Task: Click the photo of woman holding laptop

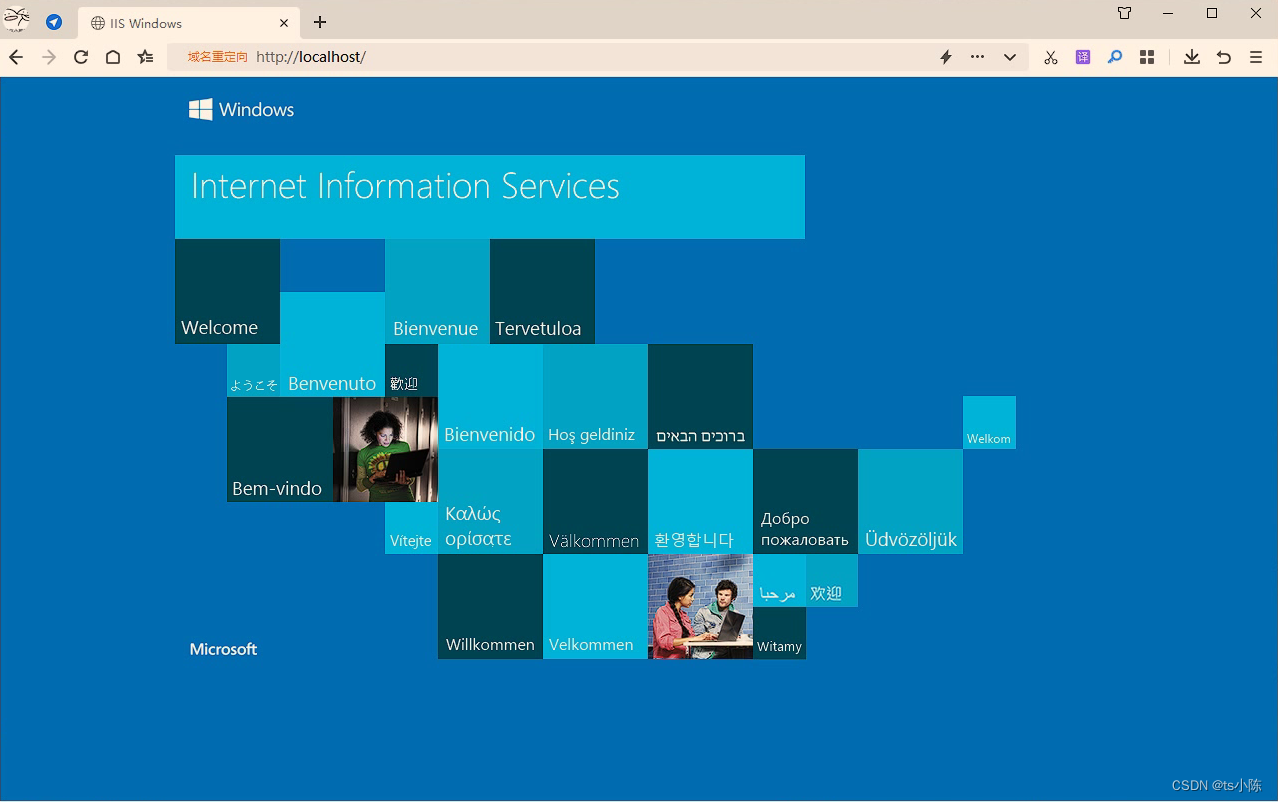Action: [385, 449]
